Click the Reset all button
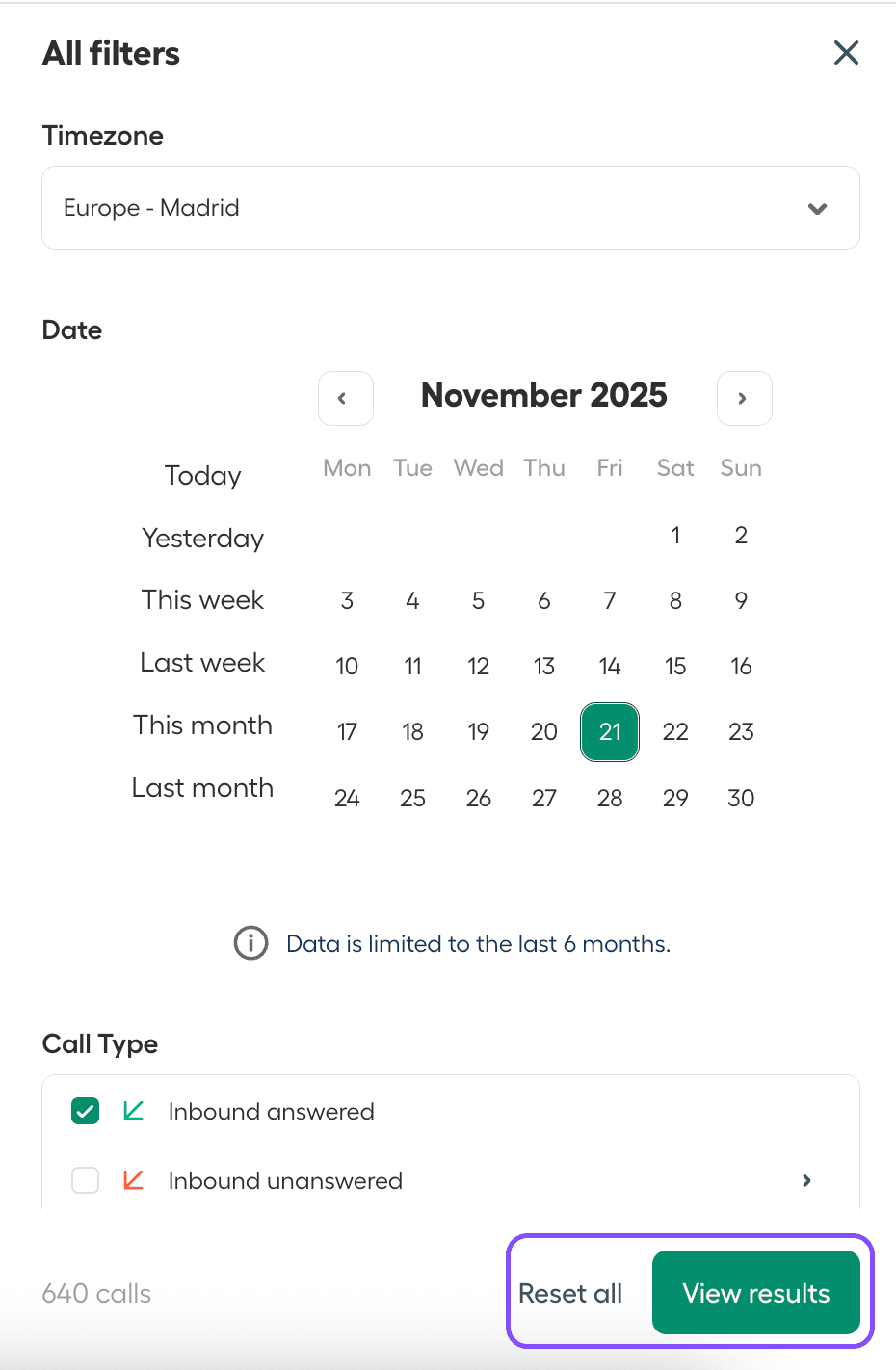The image size is (896, 1370). pyautogui.click(x=570, y=1293)
